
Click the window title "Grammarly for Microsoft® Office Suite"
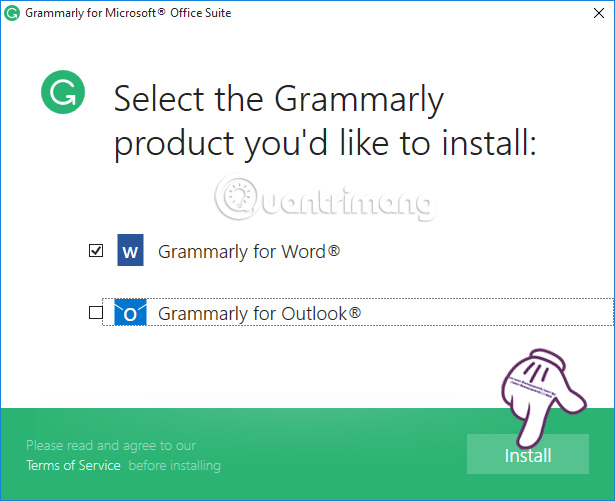pos(128,13)
